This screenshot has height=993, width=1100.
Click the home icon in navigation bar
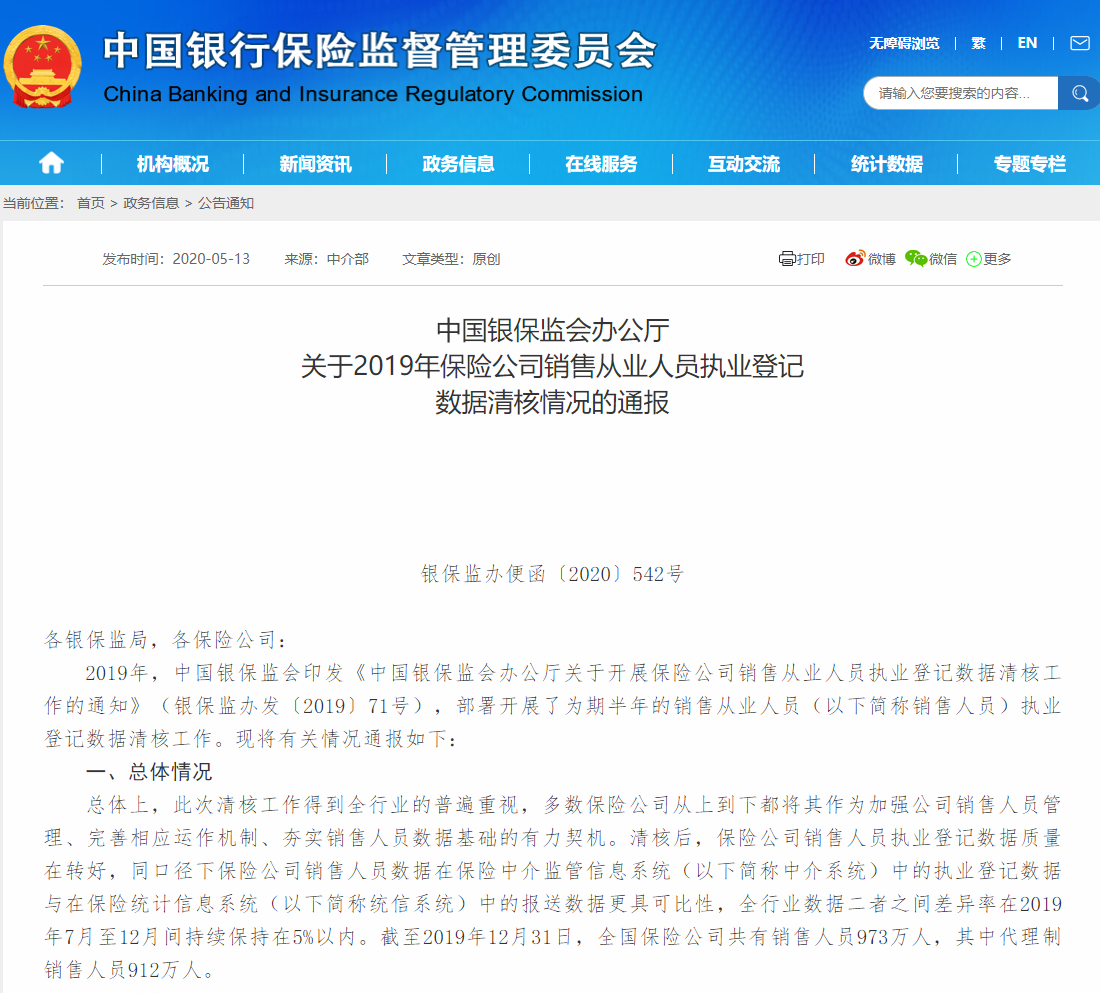point(51,163)
